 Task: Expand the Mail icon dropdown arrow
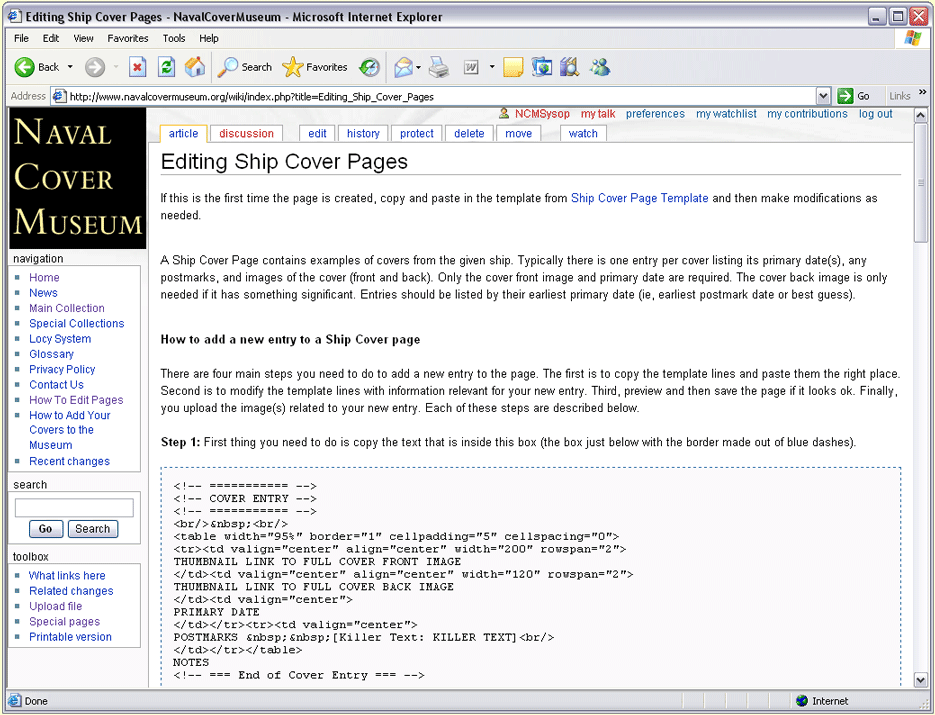coord(419,67)
